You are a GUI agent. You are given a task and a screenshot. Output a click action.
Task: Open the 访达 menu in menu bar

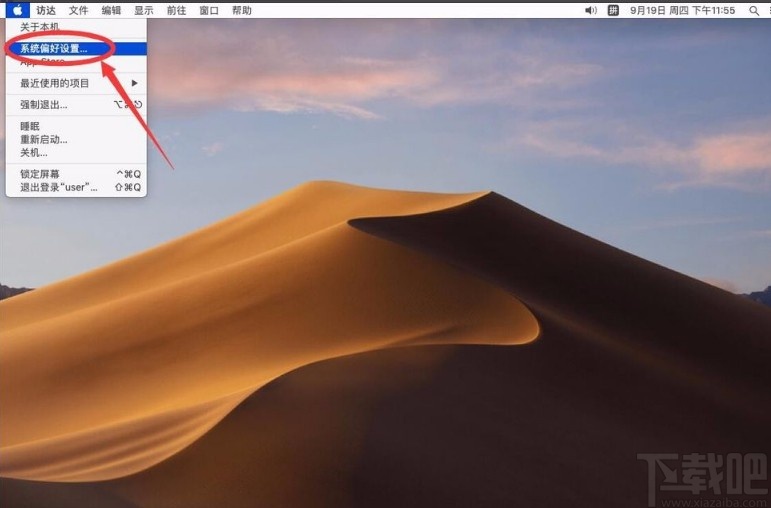[46, 10]
